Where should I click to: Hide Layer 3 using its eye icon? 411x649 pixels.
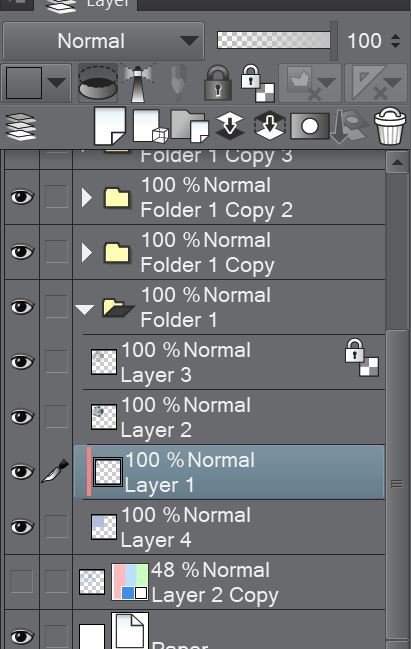pos(22,362)
